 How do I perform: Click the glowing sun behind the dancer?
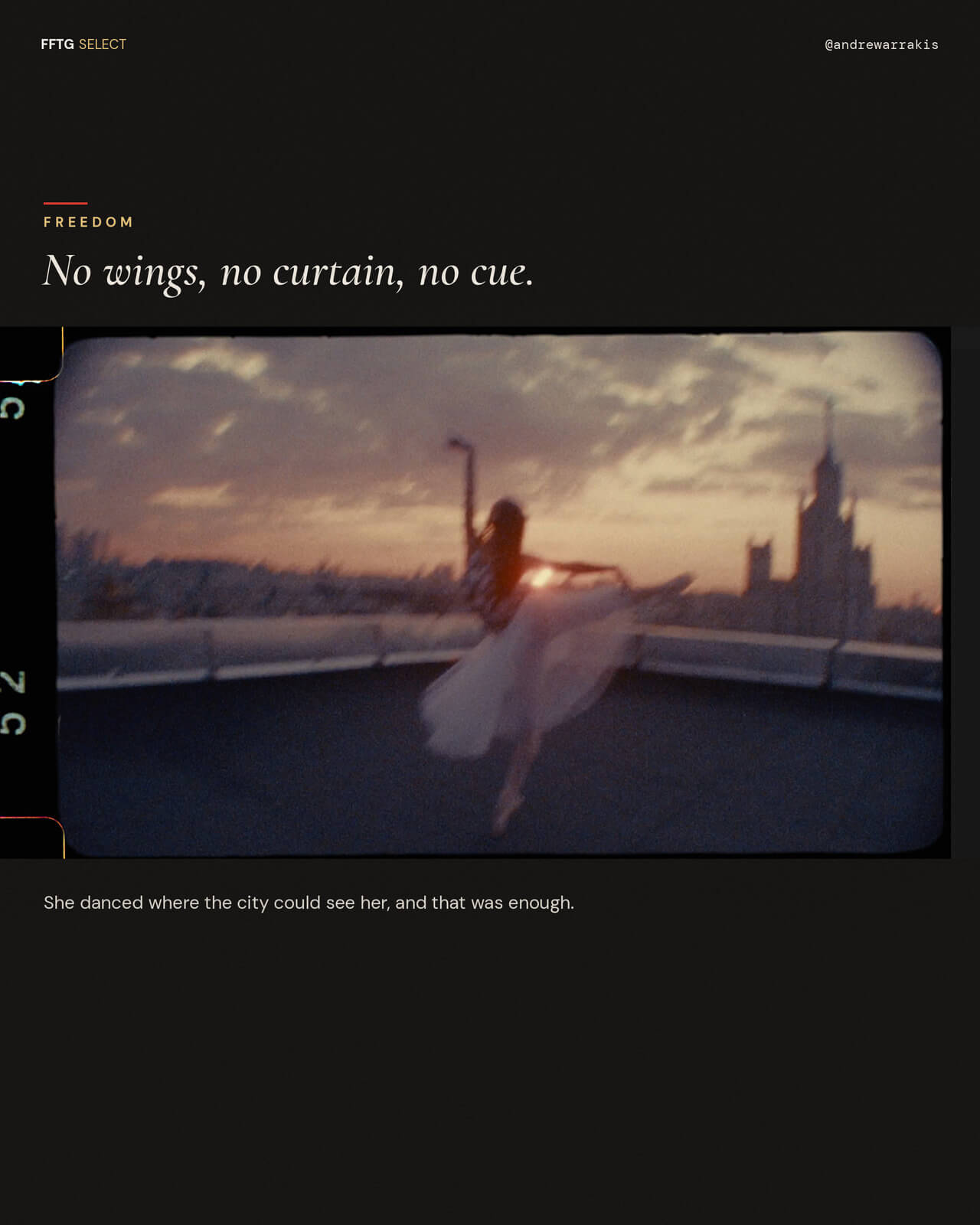tap(540, 574)
